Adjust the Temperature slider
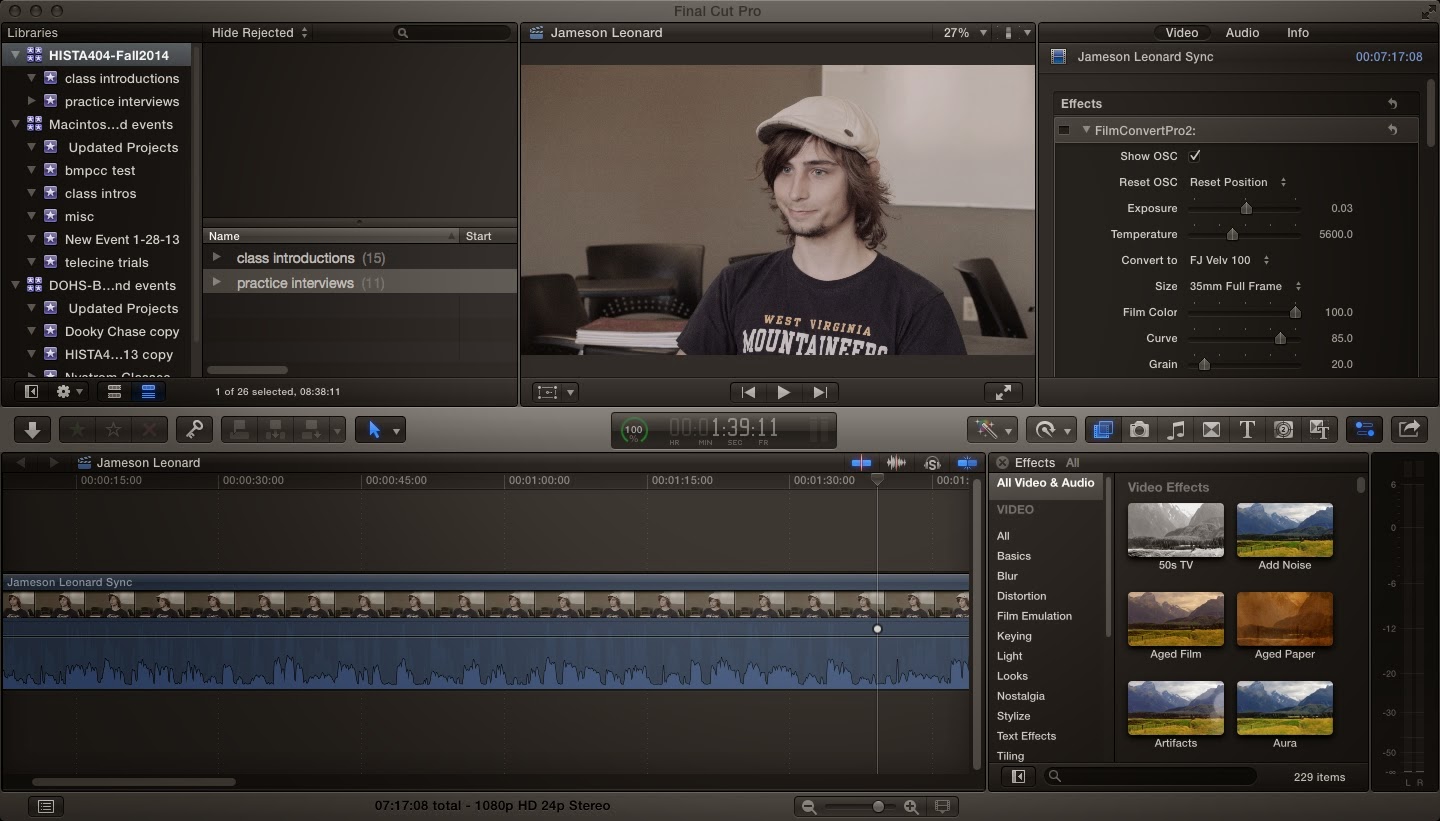Screen dimensions: 1440x821 [x=1233, y=234]
